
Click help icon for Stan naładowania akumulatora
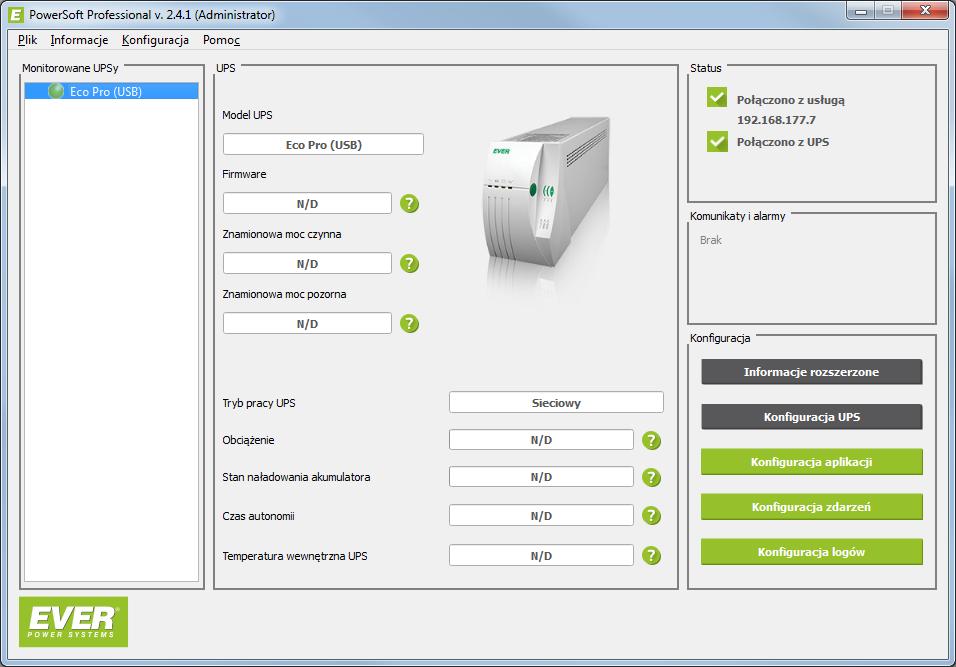pos(651,477)
